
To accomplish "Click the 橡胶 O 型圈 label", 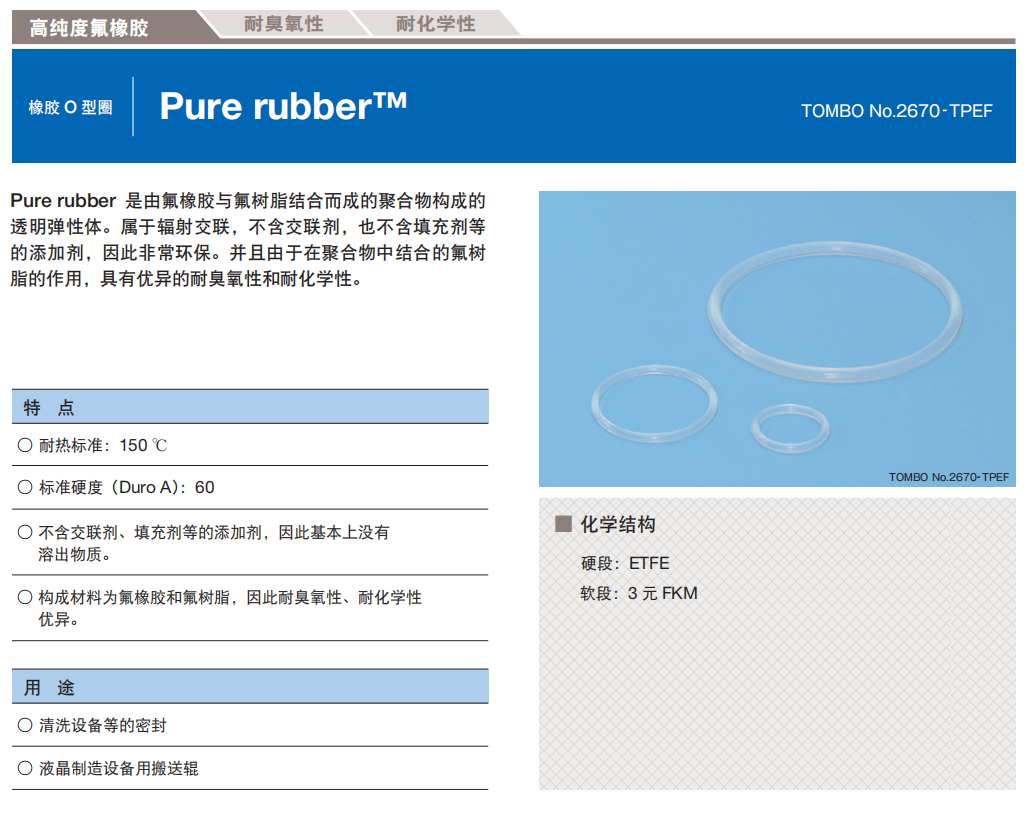I will pos(71,108).
